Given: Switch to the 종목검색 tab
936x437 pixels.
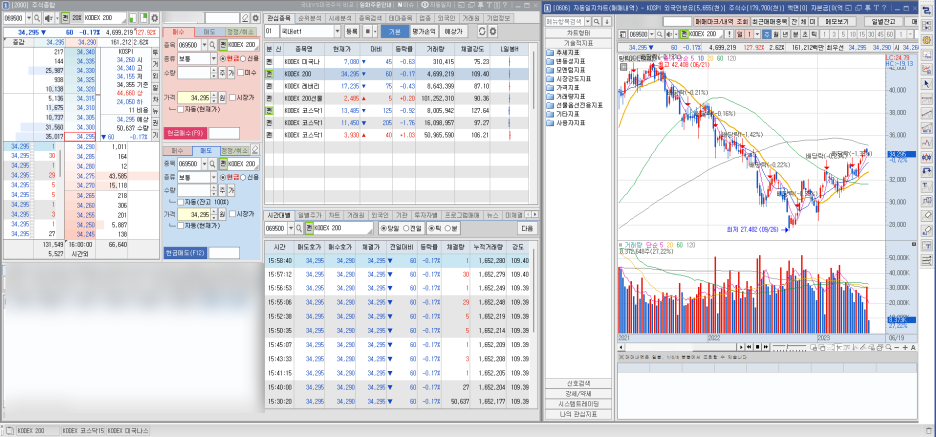Looking at the screenshot, I should (371, 19).
